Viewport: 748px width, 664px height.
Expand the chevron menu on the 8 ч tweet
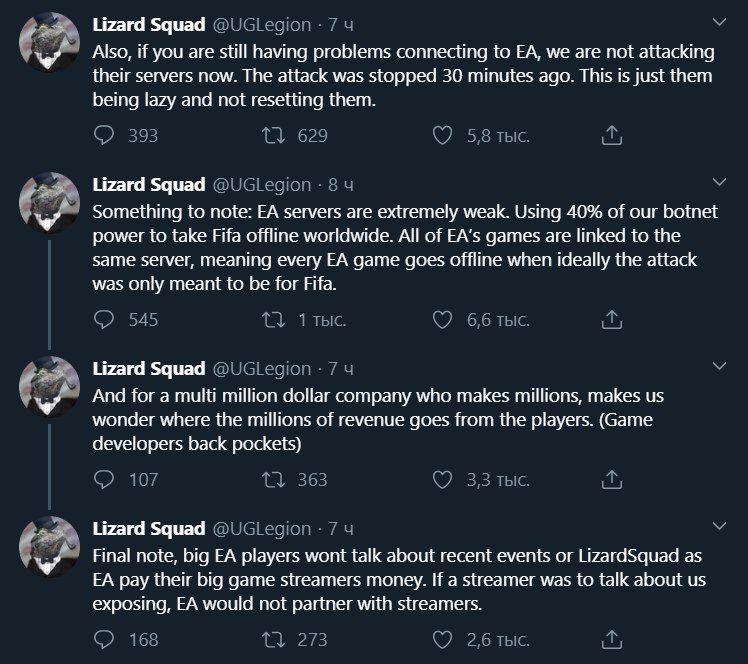719,182
